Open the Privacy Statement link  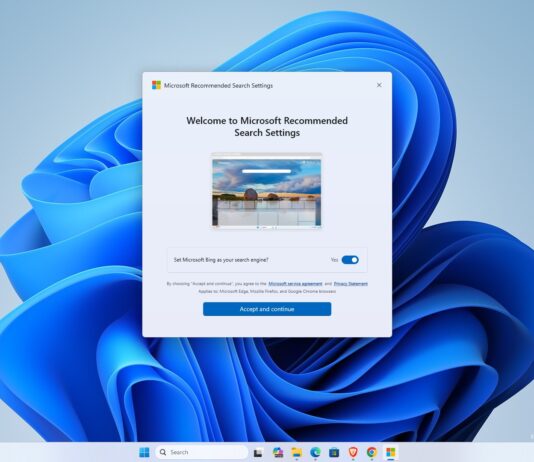(x=350, y=284)
